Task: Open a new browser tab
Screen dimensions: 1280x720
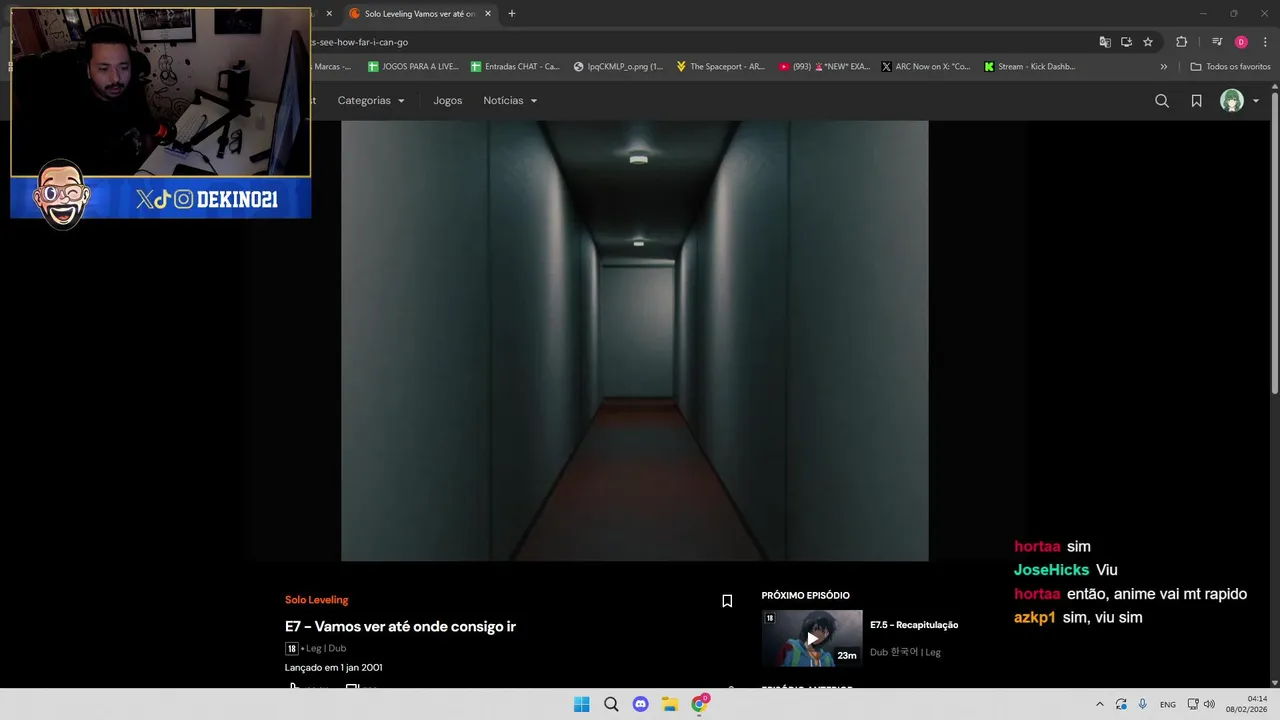Action: pos(512,14)
